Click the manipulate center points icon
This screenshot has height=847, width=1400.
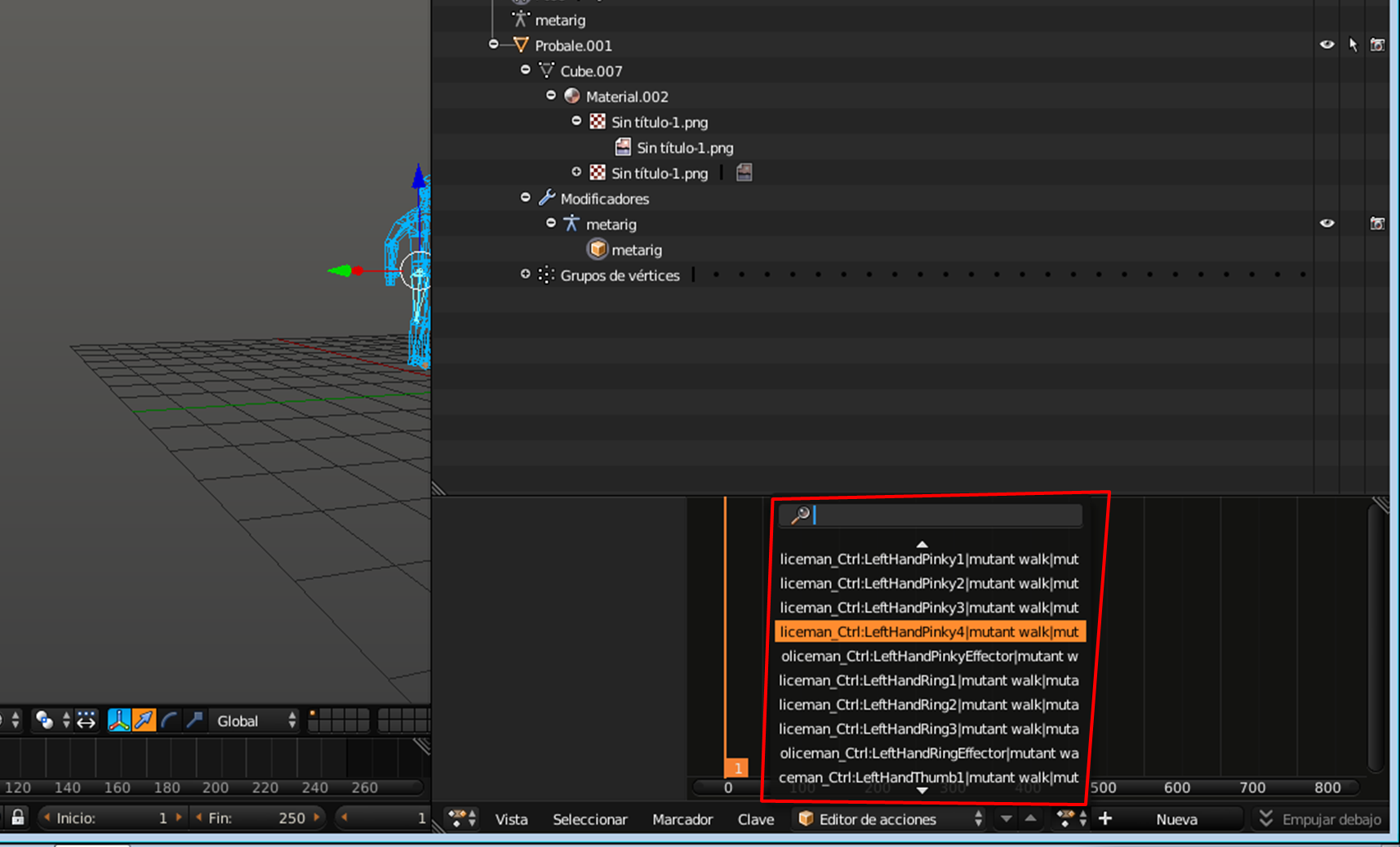click(86, 720)
